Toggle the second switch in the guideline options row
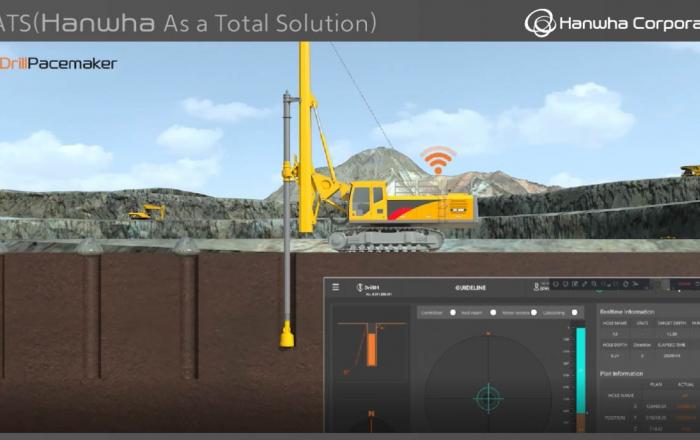This screenshot has height=440, width=700. tap(493, 313)
